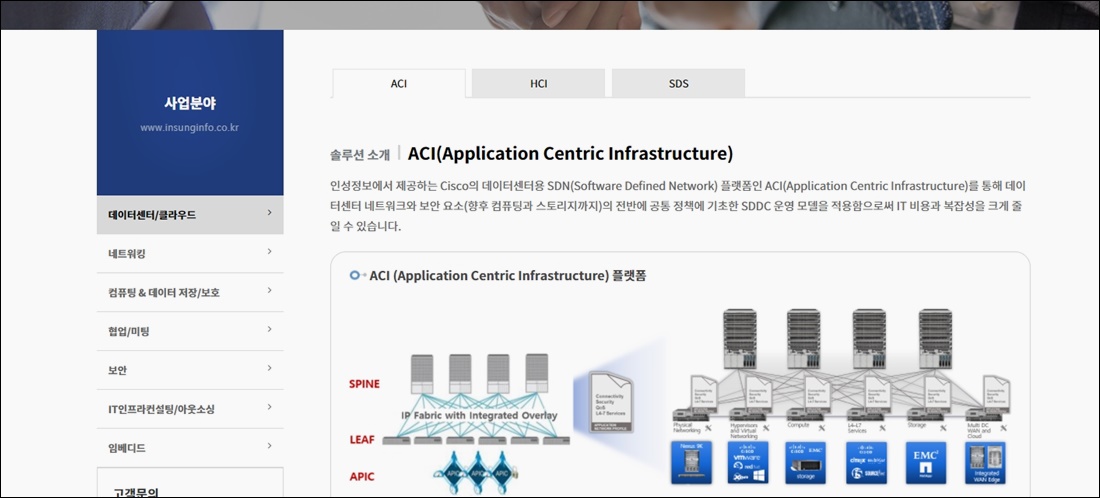Click Hypervisors and Virtual Networking label
Screen dimensions: 1100x498
[744, 431]
